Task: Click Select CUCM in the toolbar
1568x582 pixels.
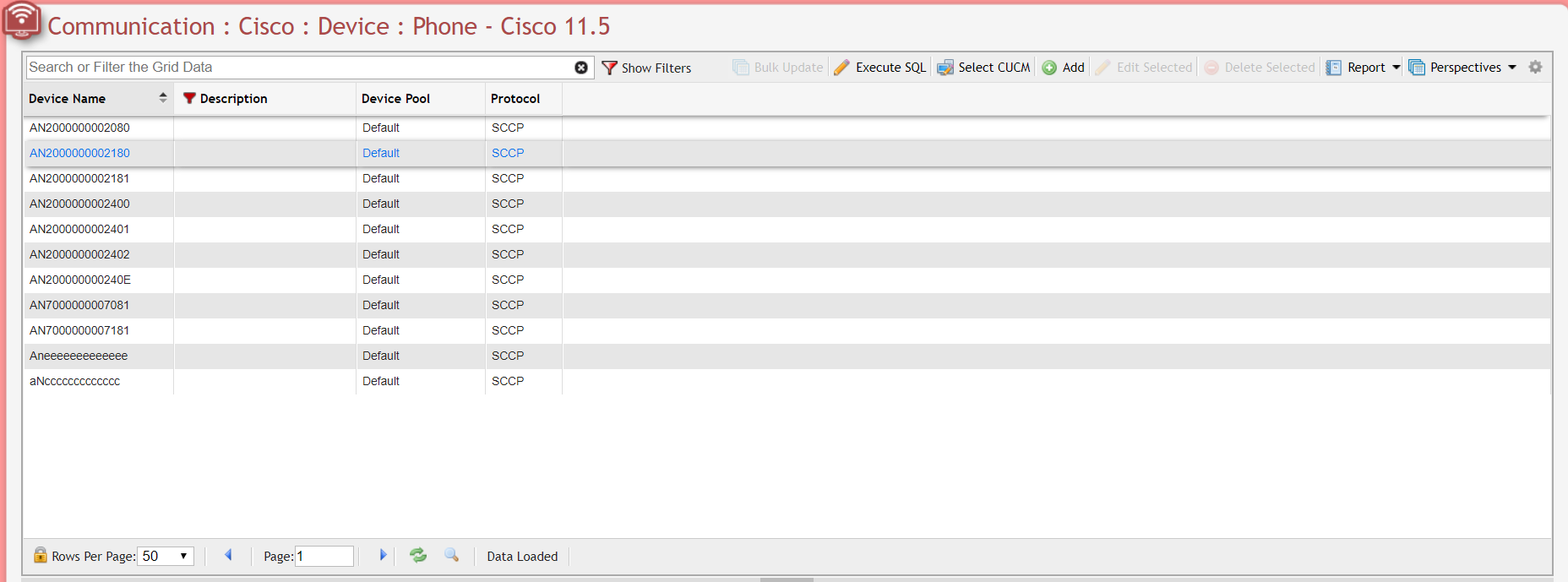Action: click(x=983, y=68)
